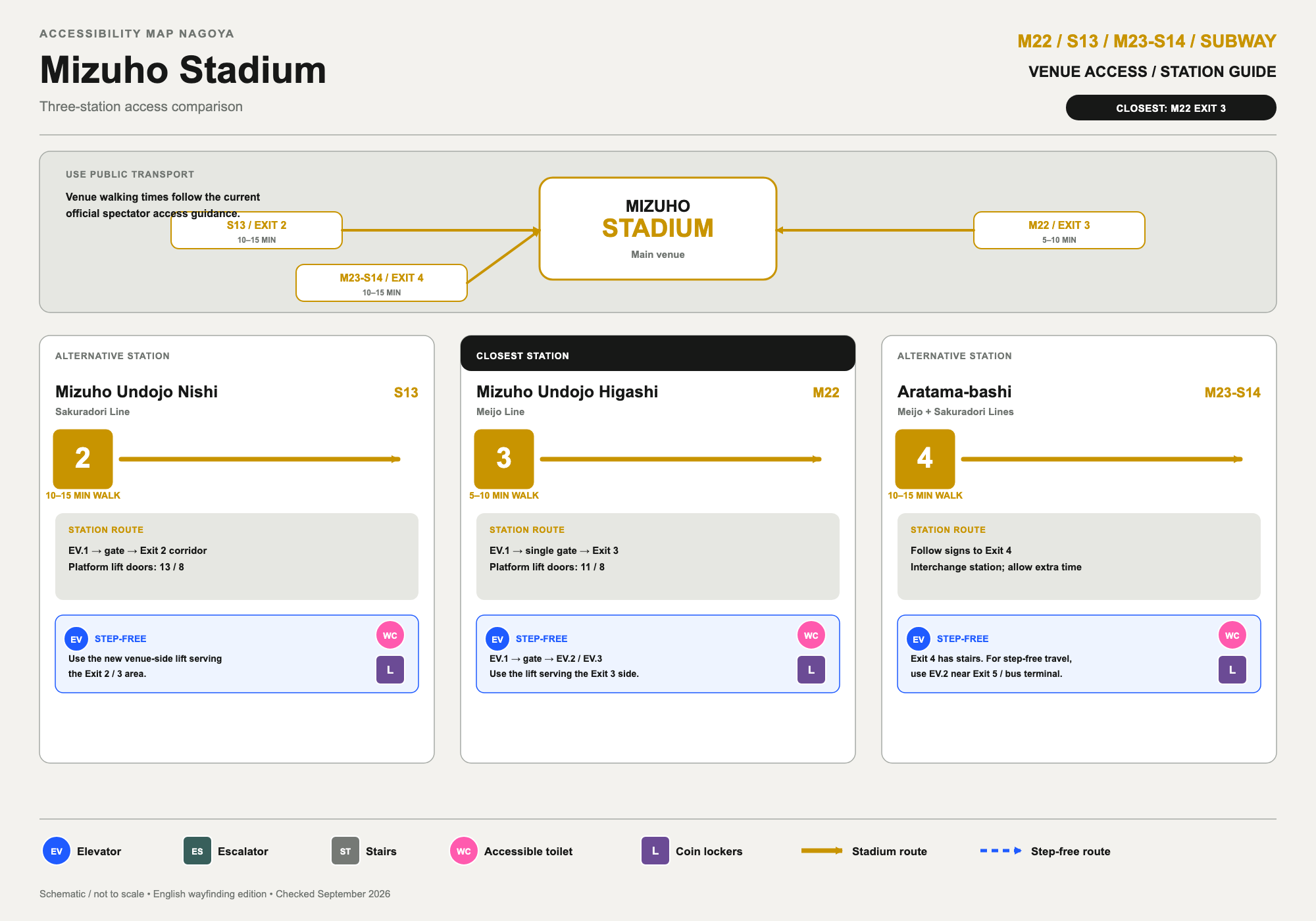Click the S13 station code

406,393
